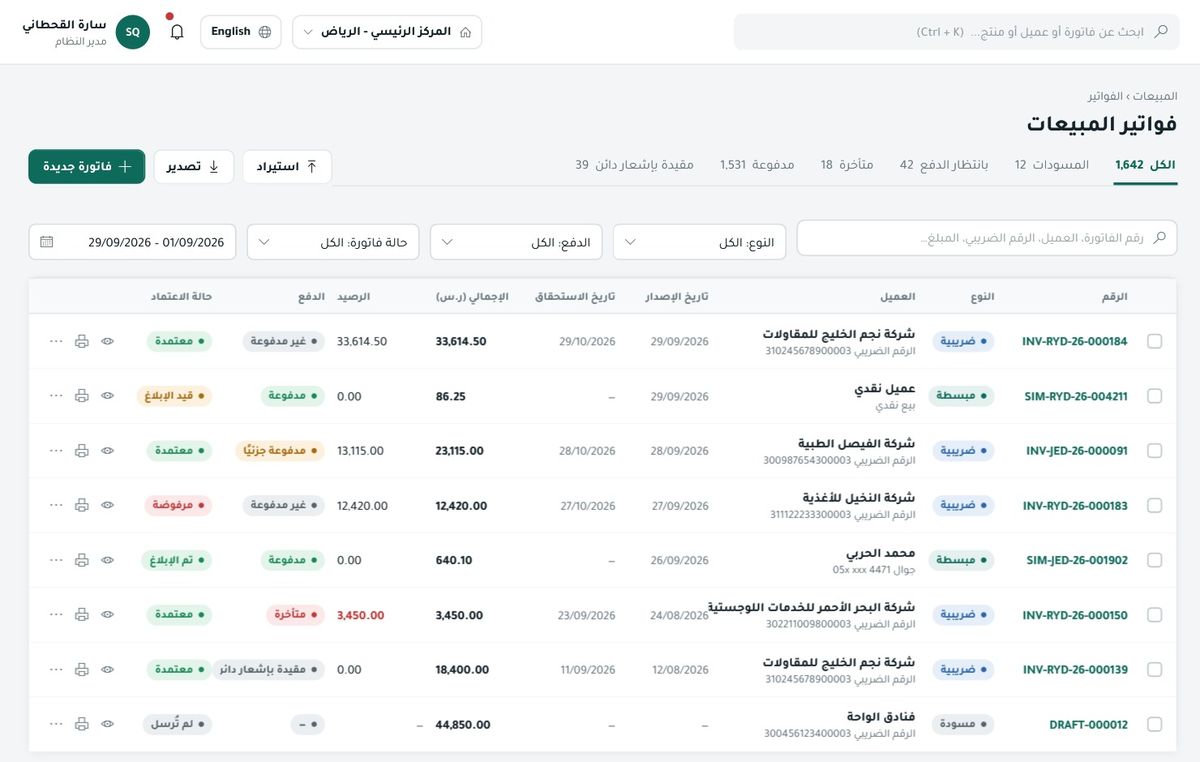Switch to the متأخرة 18 tab
The height and width of the screenshot is (762, 1200).
point(847,165)
